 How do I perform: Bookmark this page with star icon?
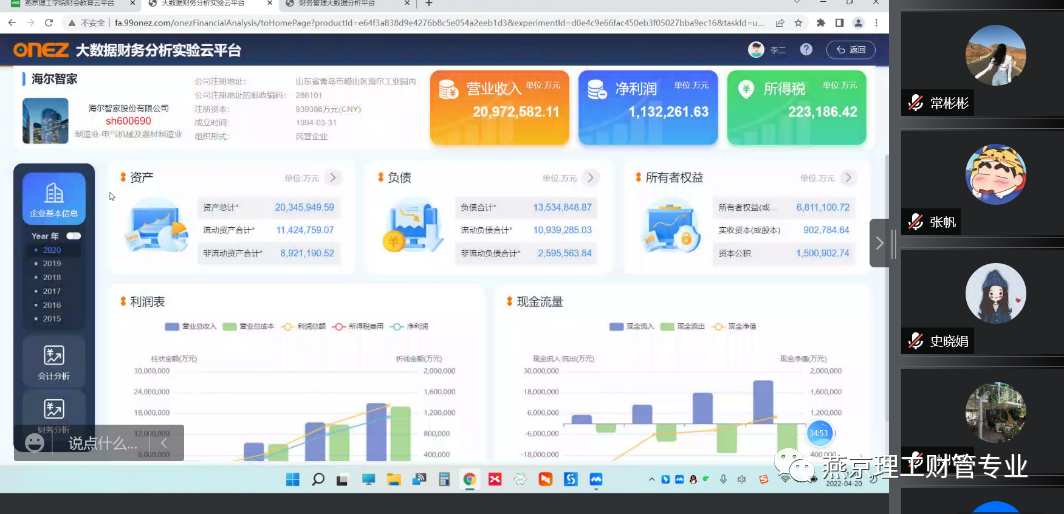pos(797,22)
